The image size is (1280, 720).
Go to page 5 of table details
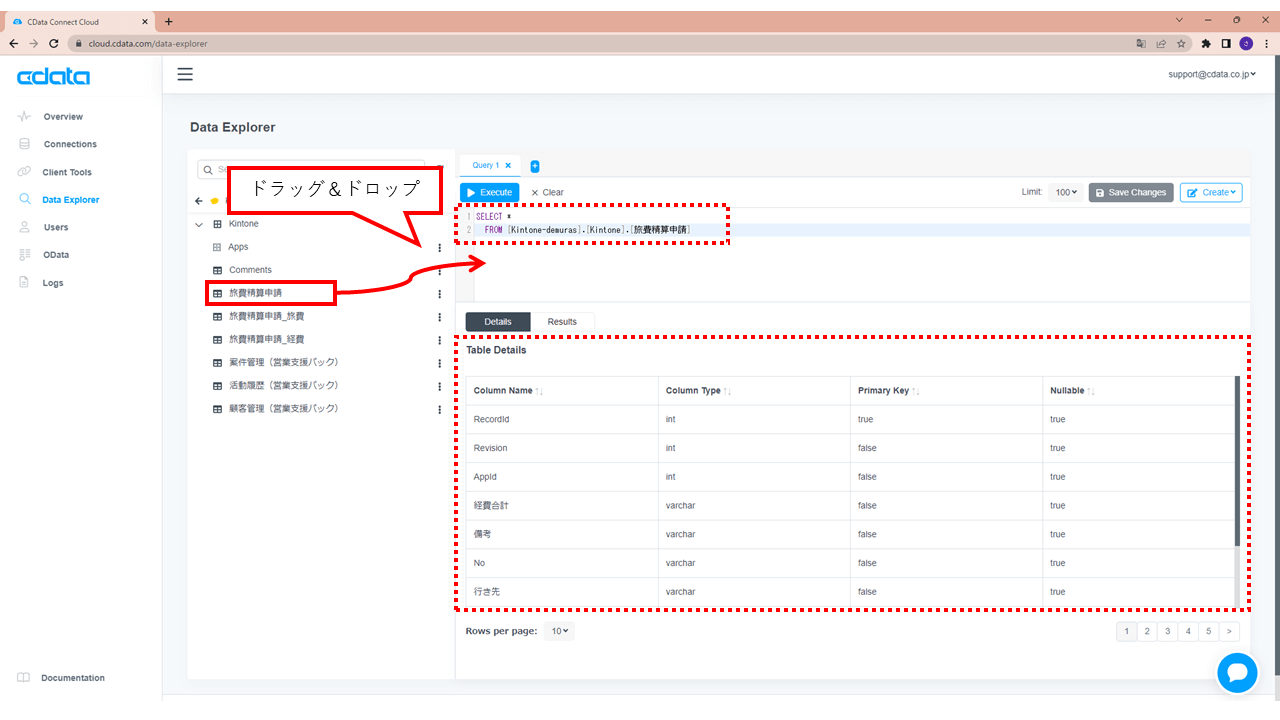[x=1209, y=631]
